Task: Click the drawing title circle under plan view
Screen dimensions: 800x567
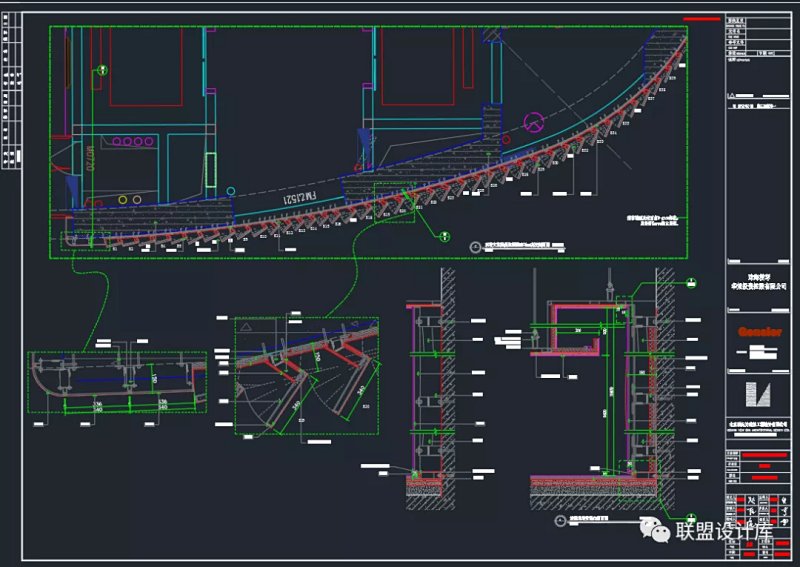Action: (x=474, y=243)
